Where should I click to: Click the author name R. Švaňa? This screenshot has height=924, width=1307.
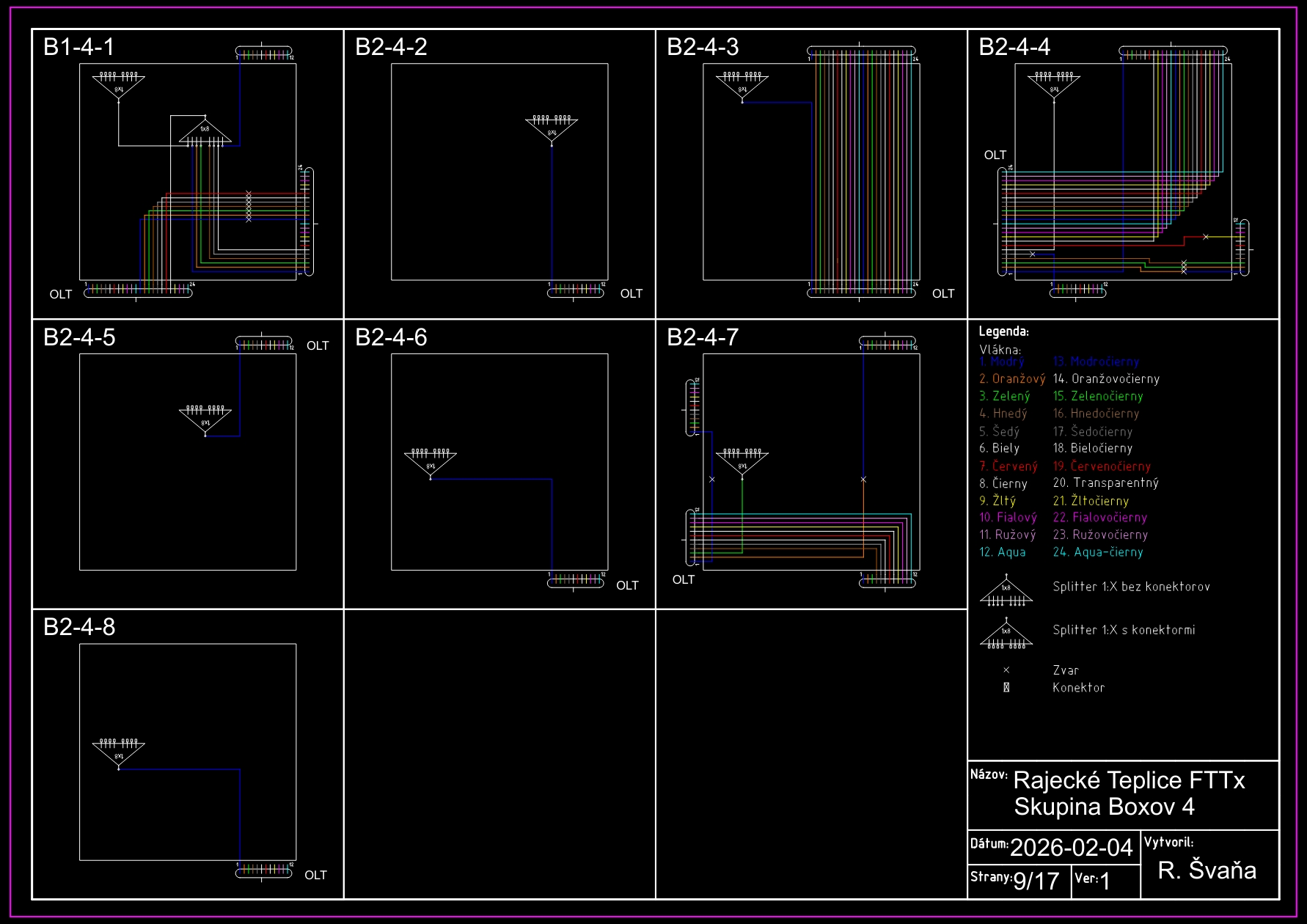pos(1207,870)
